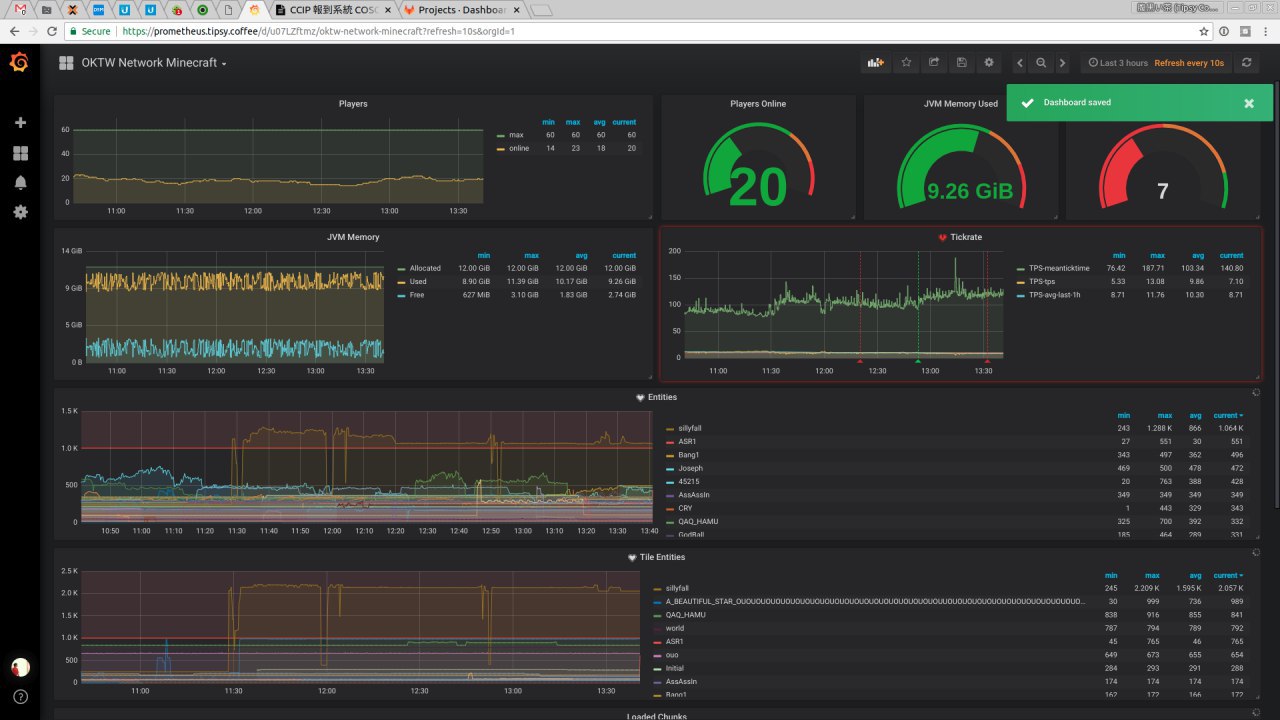This screenshot has height=720, width=1280.
Task: Click the Players Online gauge showing 20
Action: [x=758, y=166]
